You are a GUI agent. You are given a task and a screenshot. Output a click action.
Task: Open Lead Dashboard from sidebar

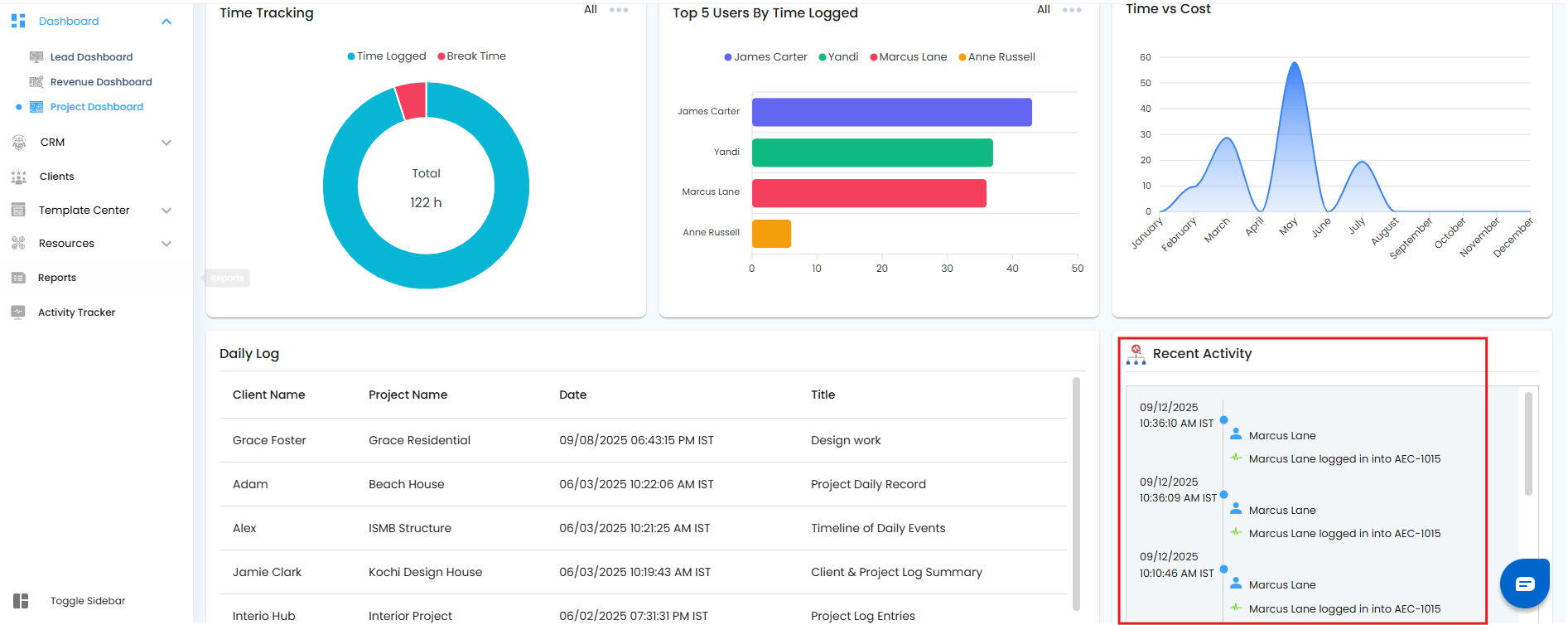click(91, 57)
